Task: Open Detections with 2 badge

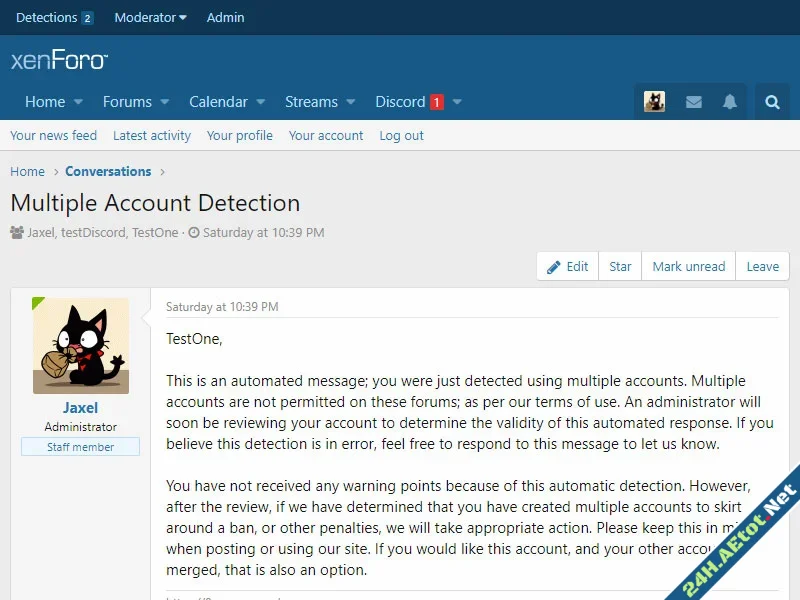Action: click(x=54, y=17)
